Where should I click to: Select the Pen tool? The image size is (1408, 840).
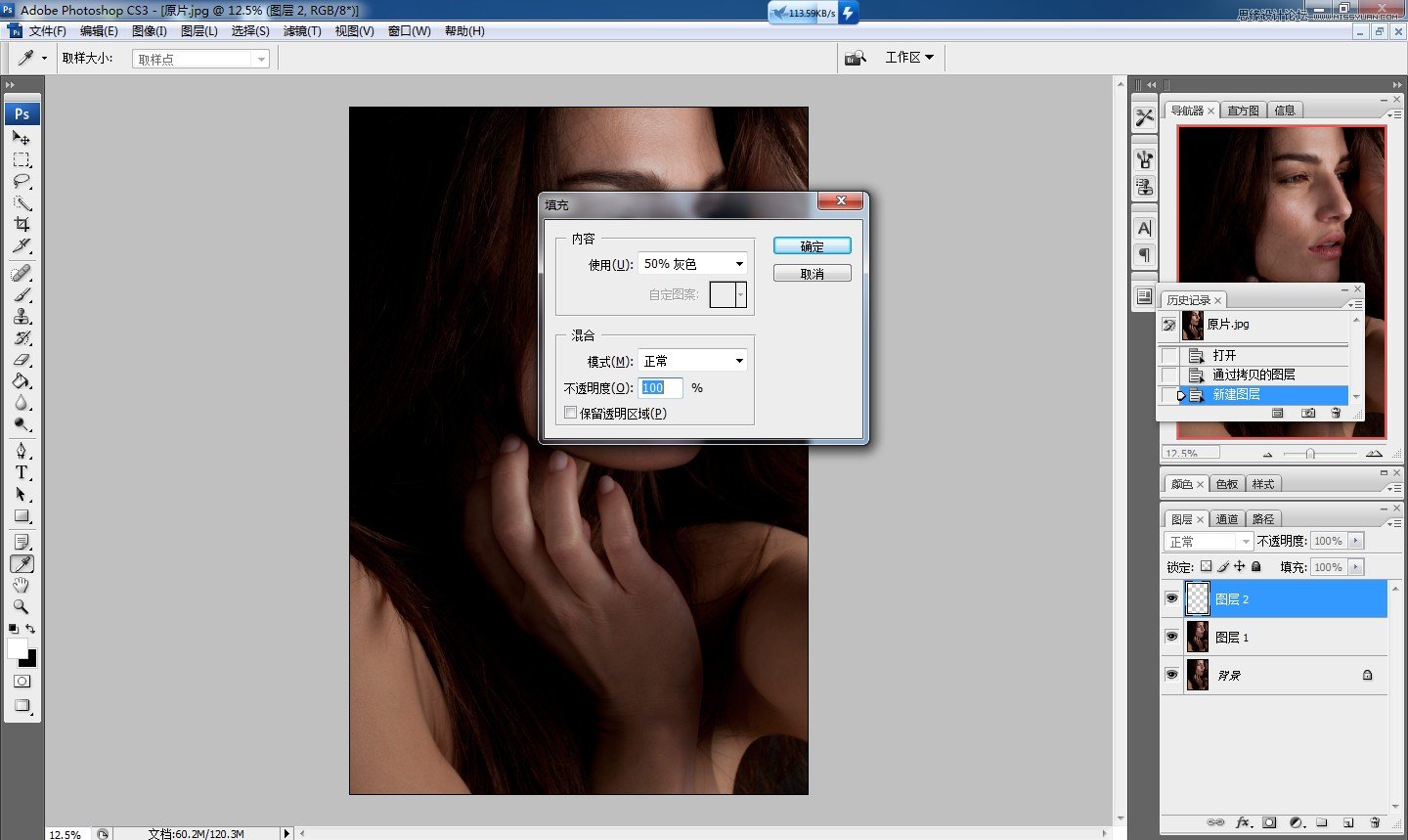tap(22, 451)
